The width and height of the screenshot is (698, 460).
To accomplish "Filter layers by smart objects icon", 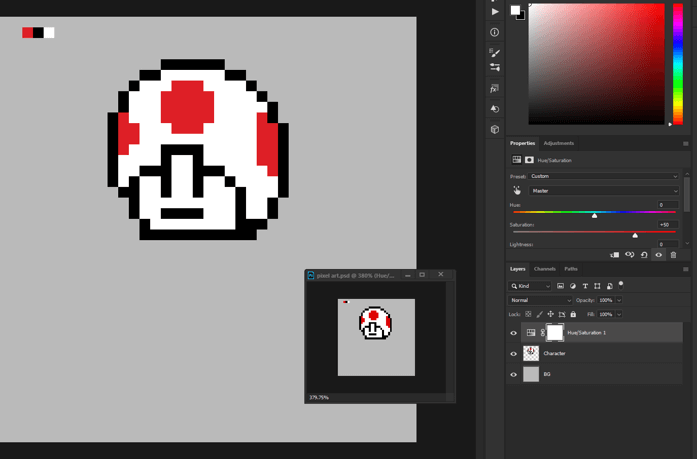I will click(610, 286).
